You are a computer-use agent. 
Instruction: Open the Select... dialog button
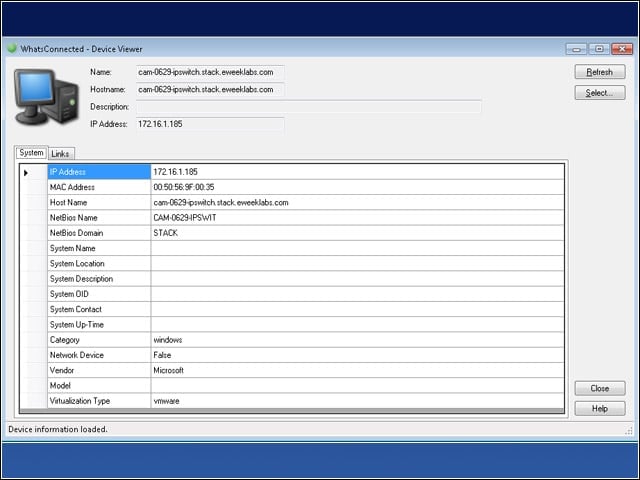(x=600, y=93)
